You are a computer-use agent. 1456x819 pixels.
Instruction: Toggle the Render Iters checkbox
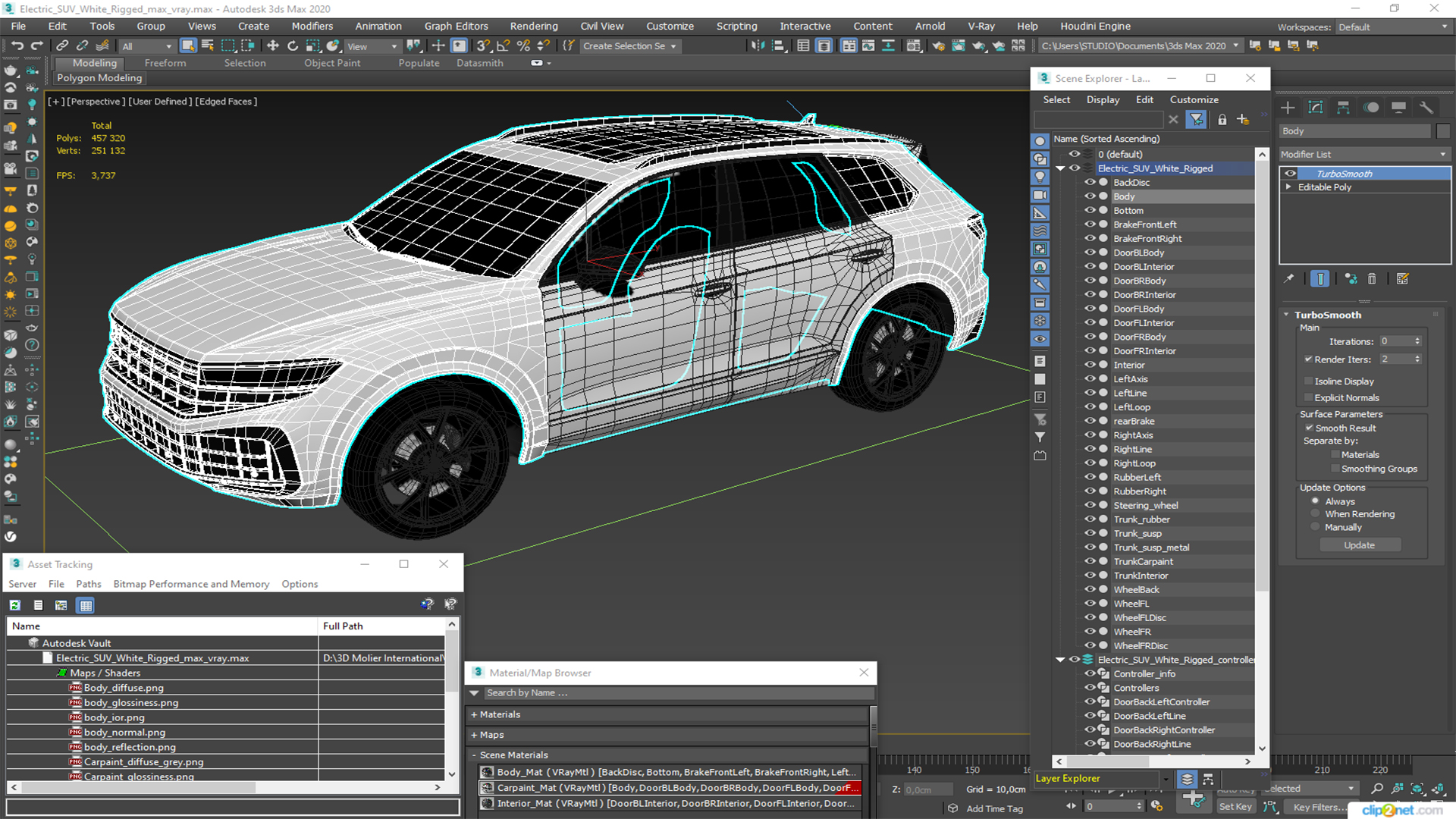tap(1308, 359)
